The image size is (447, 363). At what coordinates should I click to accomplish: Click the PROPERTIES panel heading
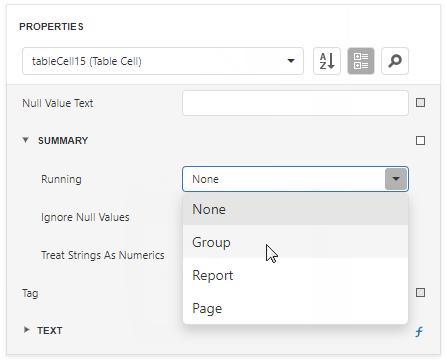click(x=51, y=27)
